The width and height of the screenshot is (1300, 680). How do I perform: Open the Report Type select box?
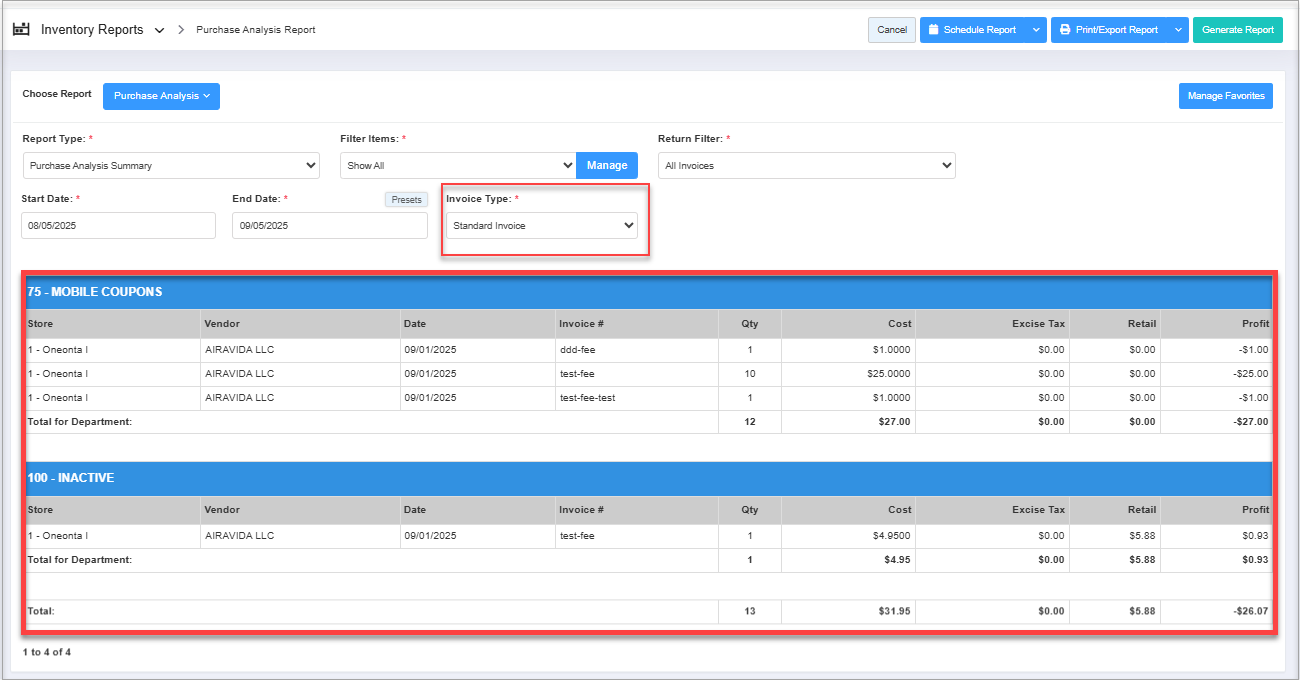171,166
